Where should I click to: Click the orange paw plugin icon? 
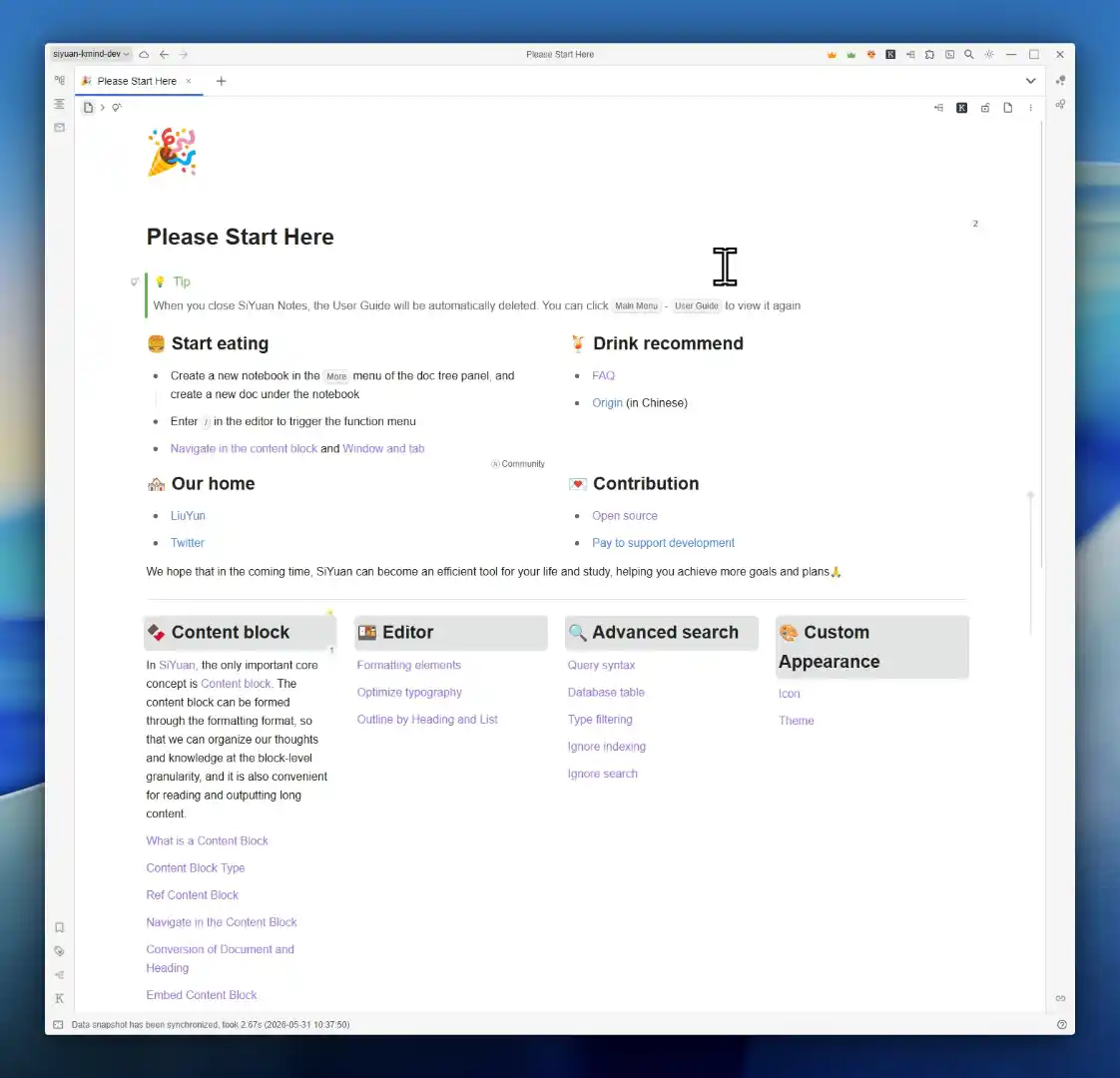pos(870,54)
